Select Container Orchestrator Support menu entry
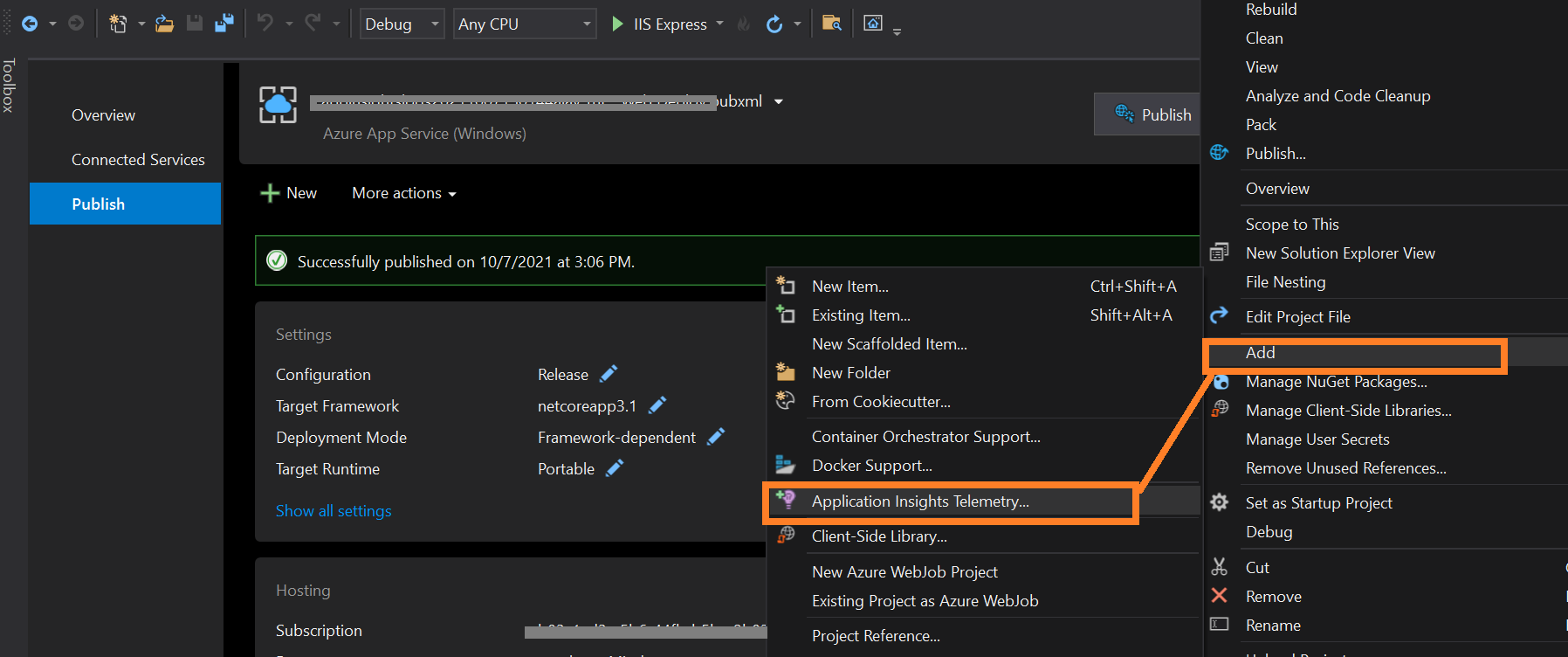Image resolution: width=1568 pixels, height=657 pixels. [926, 437]
